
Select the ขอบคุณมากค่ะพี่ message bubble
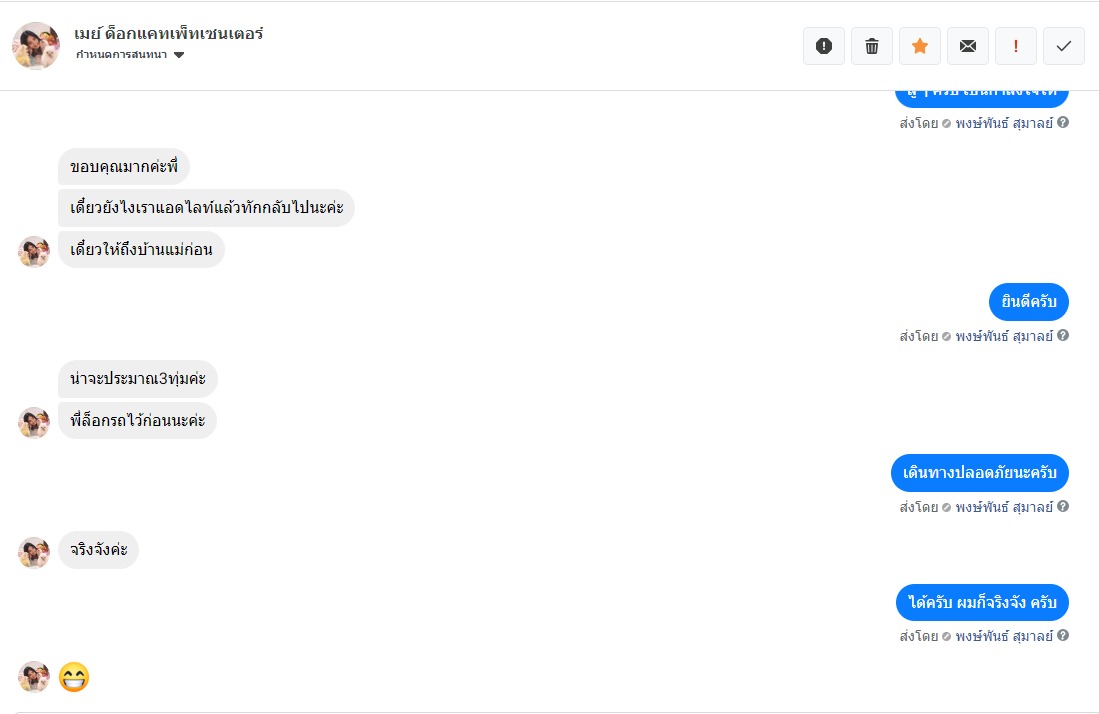pos(124,166)
